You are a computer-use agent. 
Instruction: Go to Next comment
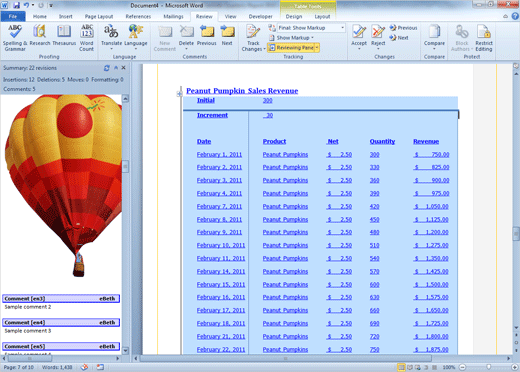(227, 35)
